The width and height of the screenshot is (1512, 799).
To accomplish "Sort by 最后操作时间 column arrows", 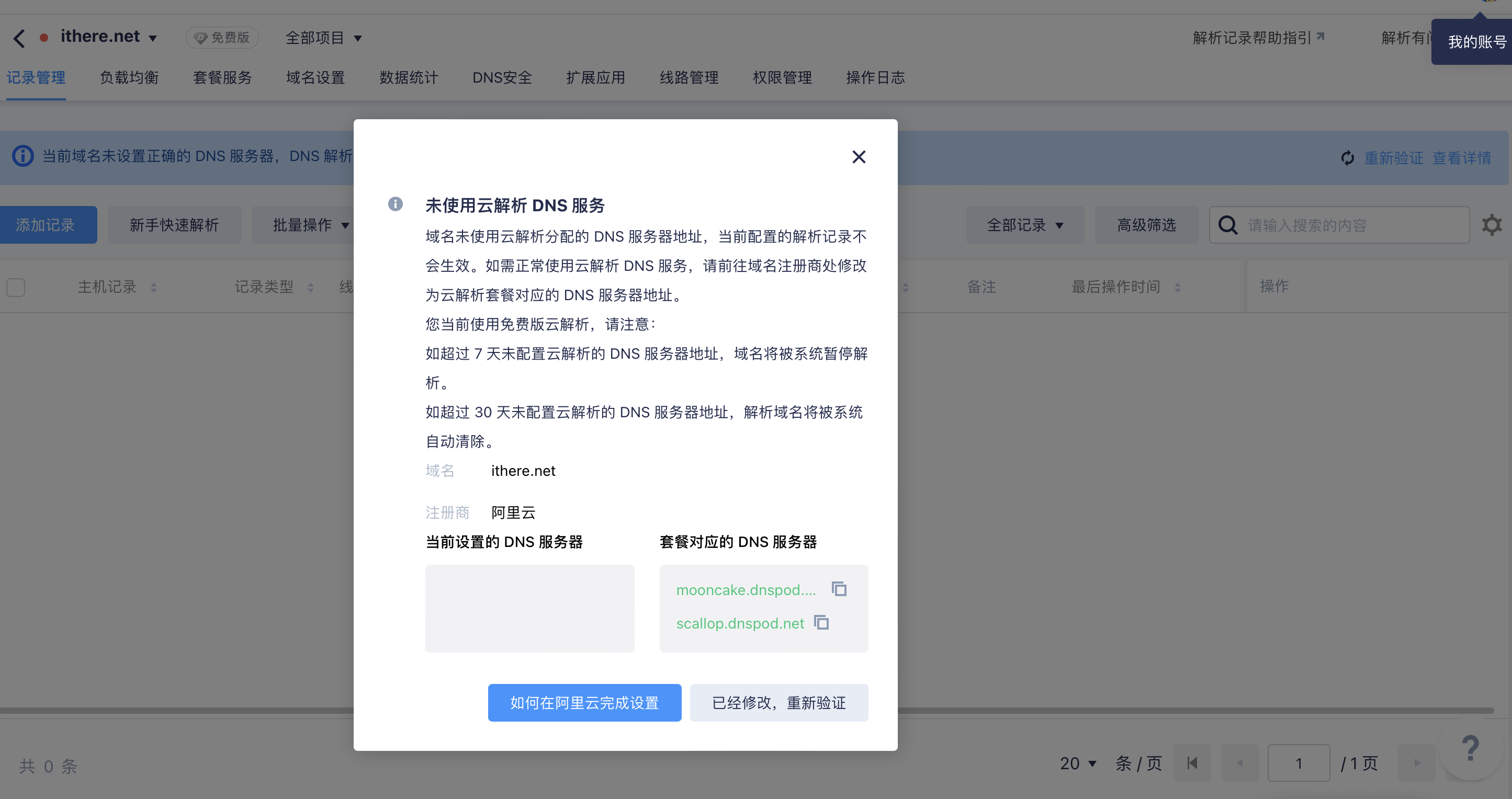I will (x=1178, y=288).
